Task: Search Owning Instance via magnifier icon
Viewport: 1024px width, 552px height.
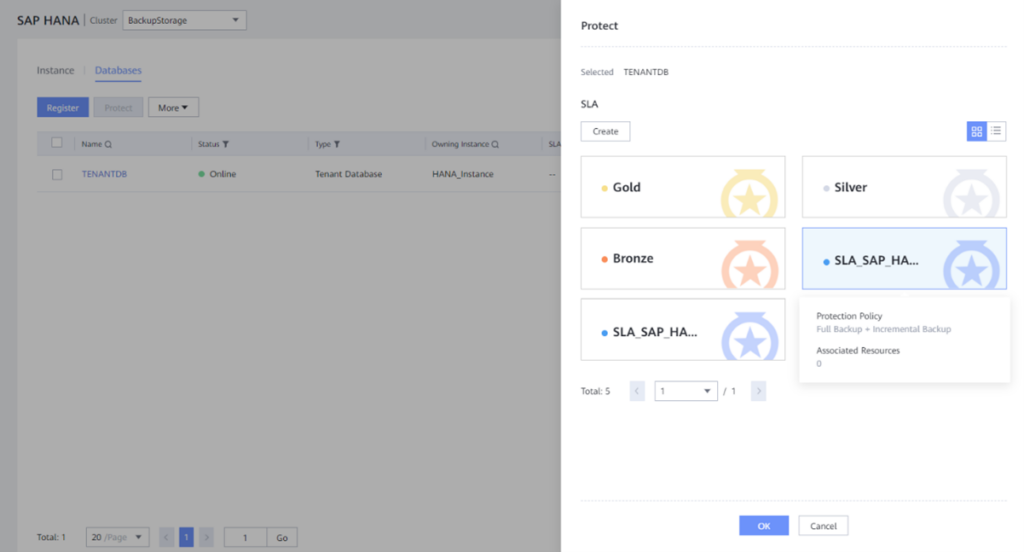Action: (x=494, y=144)
